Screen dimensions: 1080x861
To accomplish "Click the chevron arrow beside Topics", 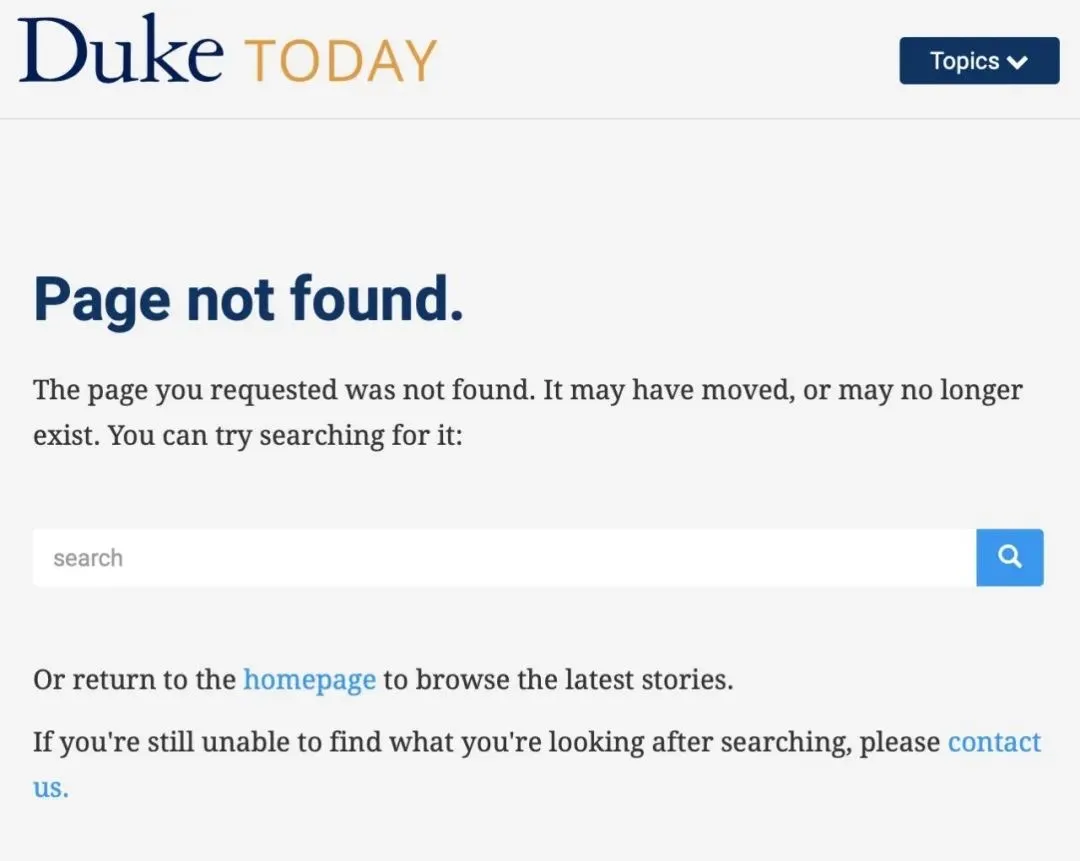I will point(1018,63).
